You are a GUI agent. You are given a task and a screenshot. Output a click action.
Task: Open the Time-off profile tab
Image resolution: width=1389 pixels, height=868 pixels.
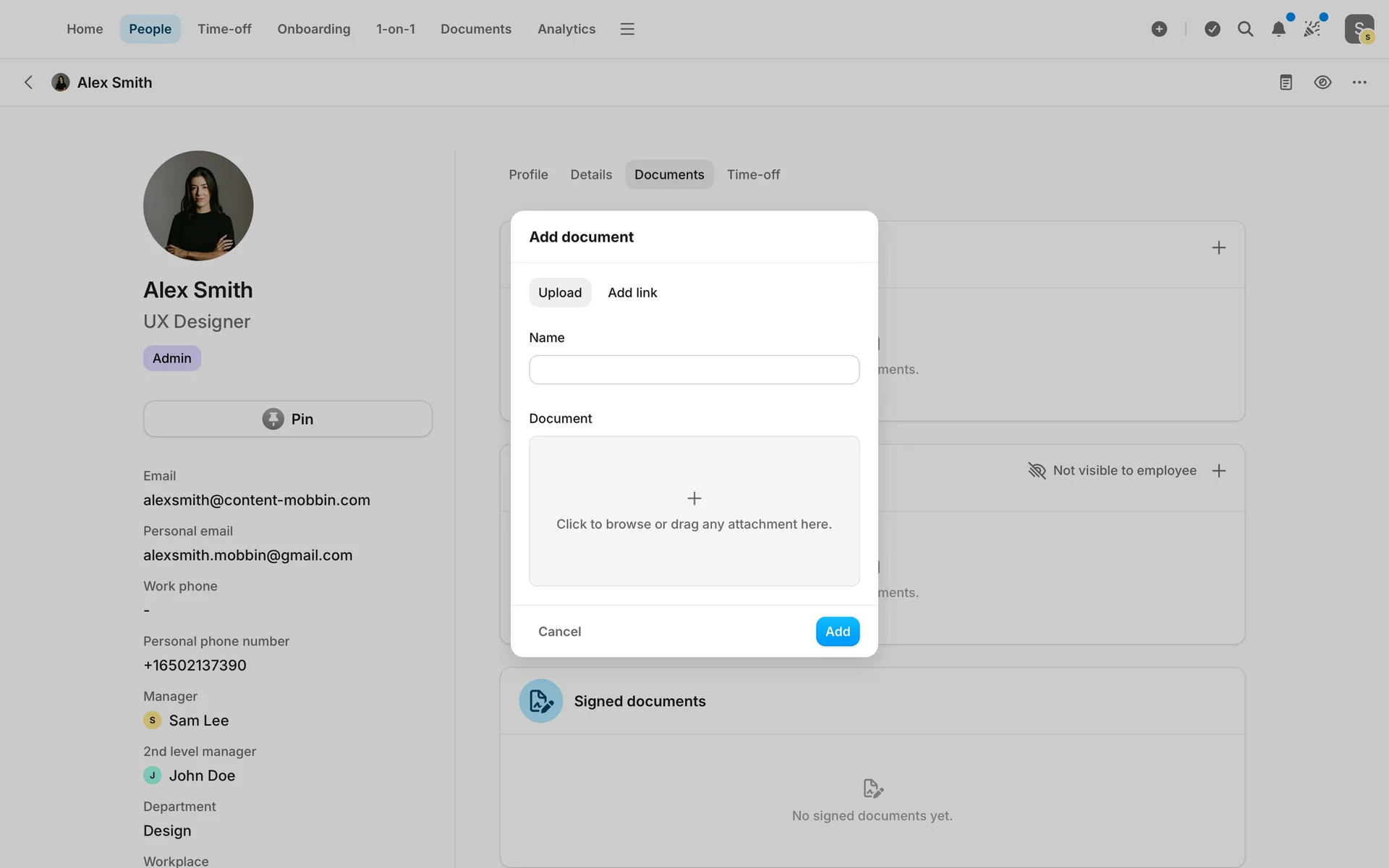(x=753, y=174)
